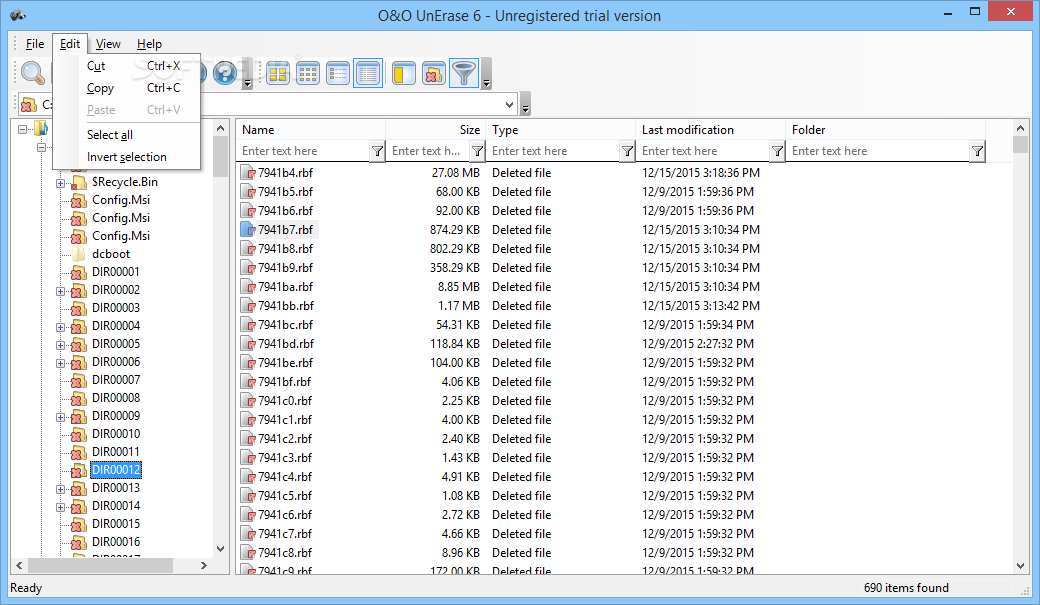Screen dimensions: 1040x605
Task: Sort by the Size column header
Action: tap(436, 130)
